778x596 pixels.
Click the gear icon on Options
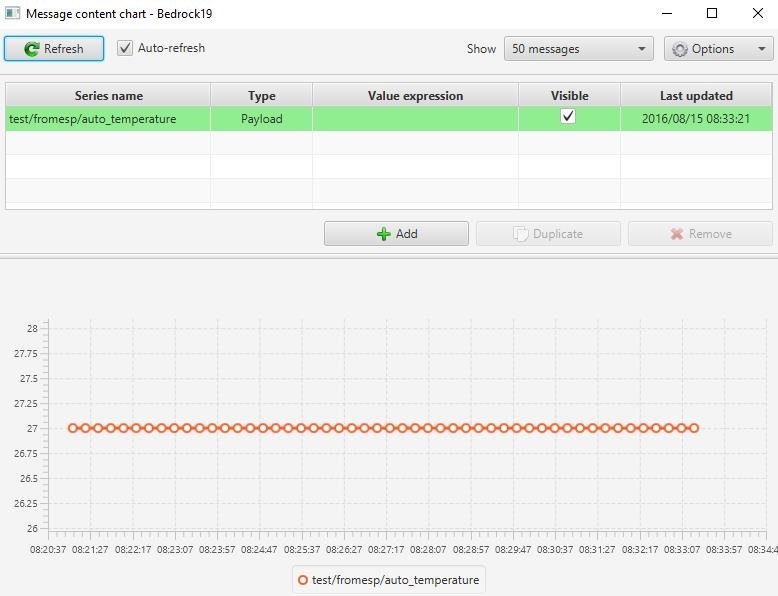(680, 49)
